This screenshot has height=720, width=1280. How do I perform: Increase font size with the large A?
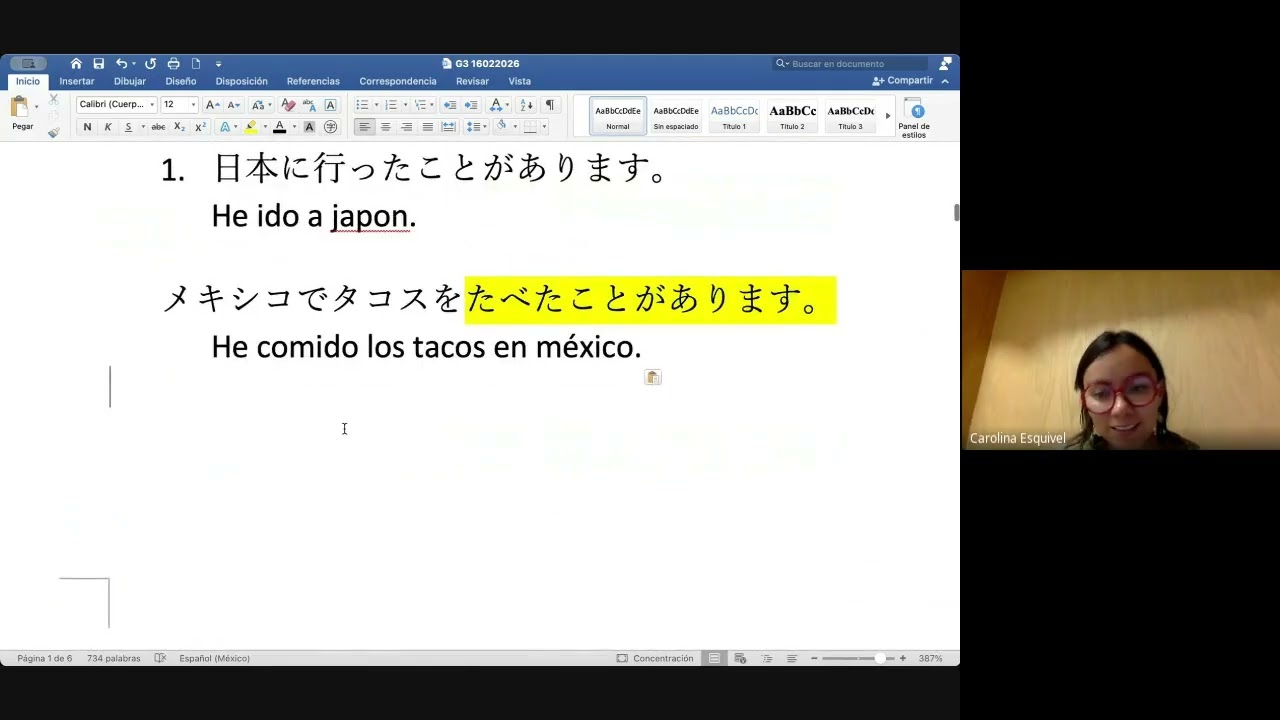point(212,105)
